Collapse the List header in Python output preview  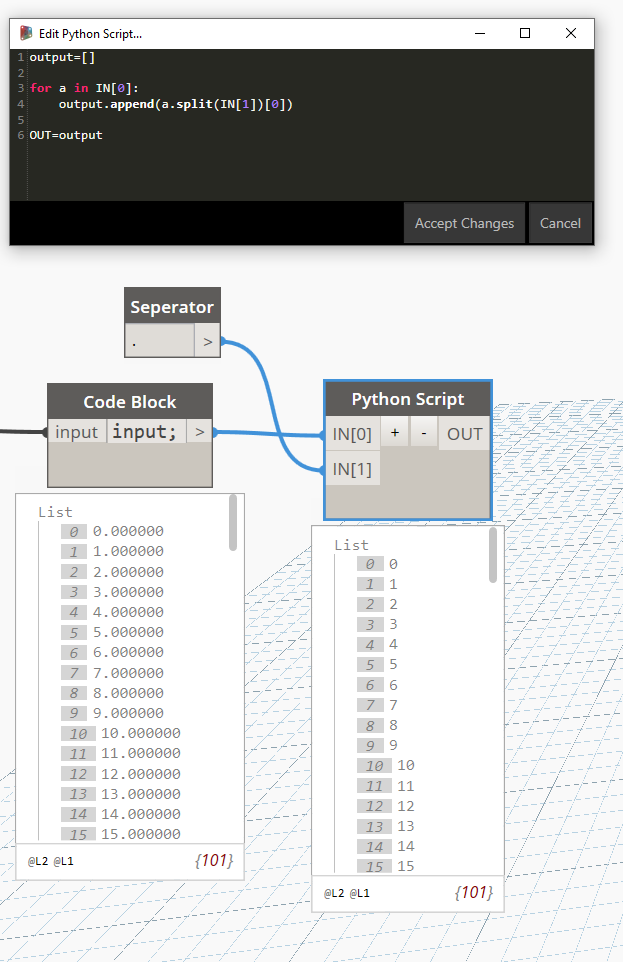pos(351,545)
